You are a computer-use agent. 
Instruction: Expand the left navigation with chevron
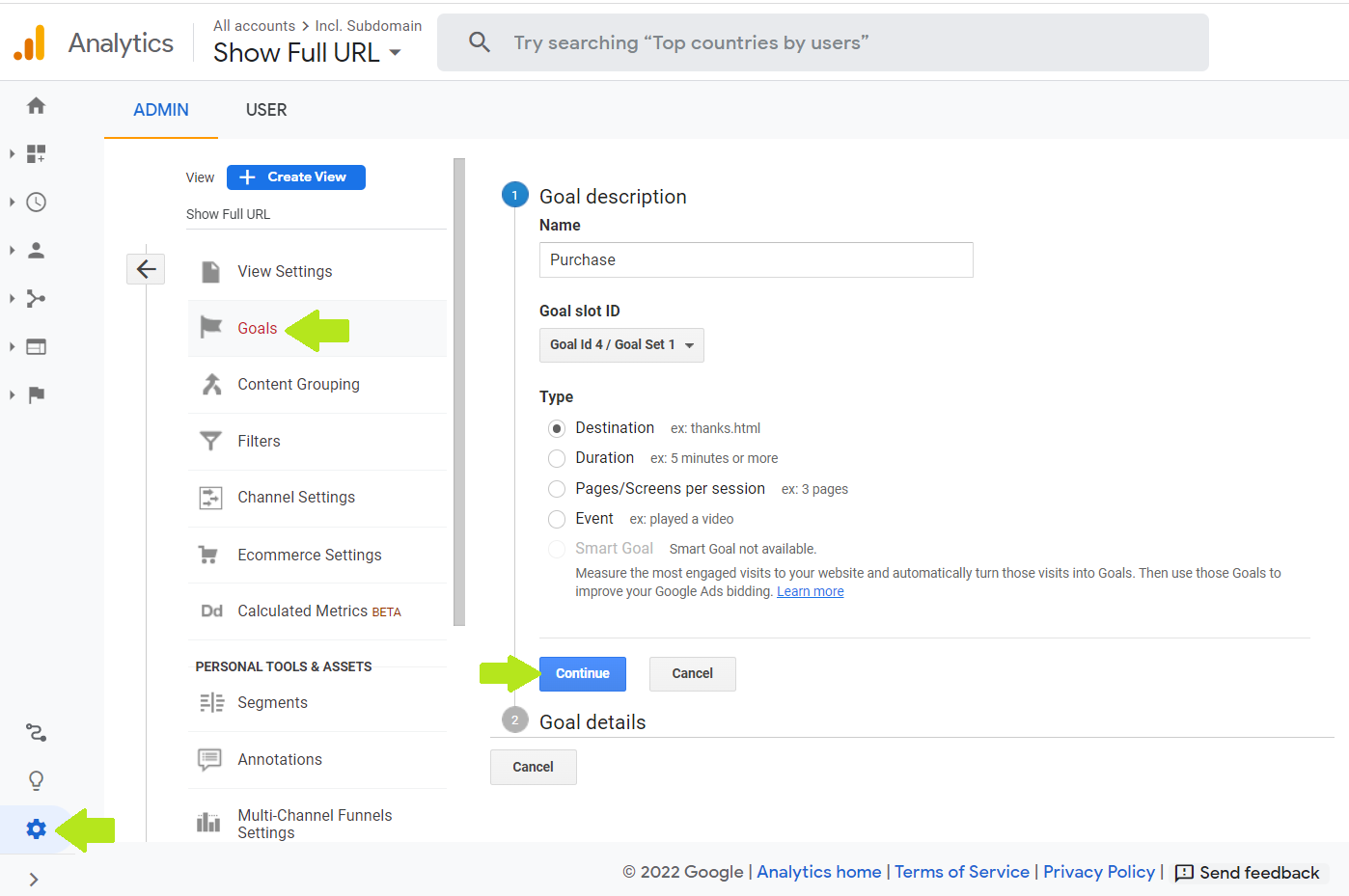point(34,880)
